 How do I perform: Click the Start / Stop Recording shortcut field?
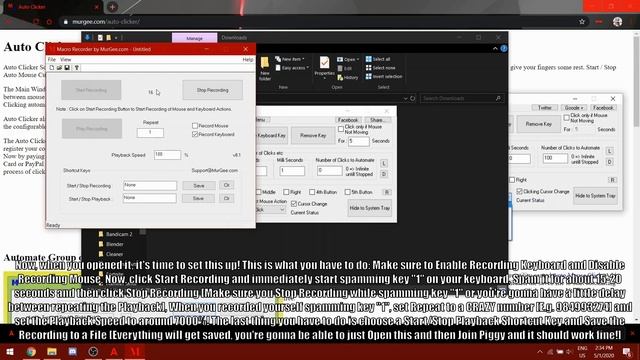click(x=150, y=186)
